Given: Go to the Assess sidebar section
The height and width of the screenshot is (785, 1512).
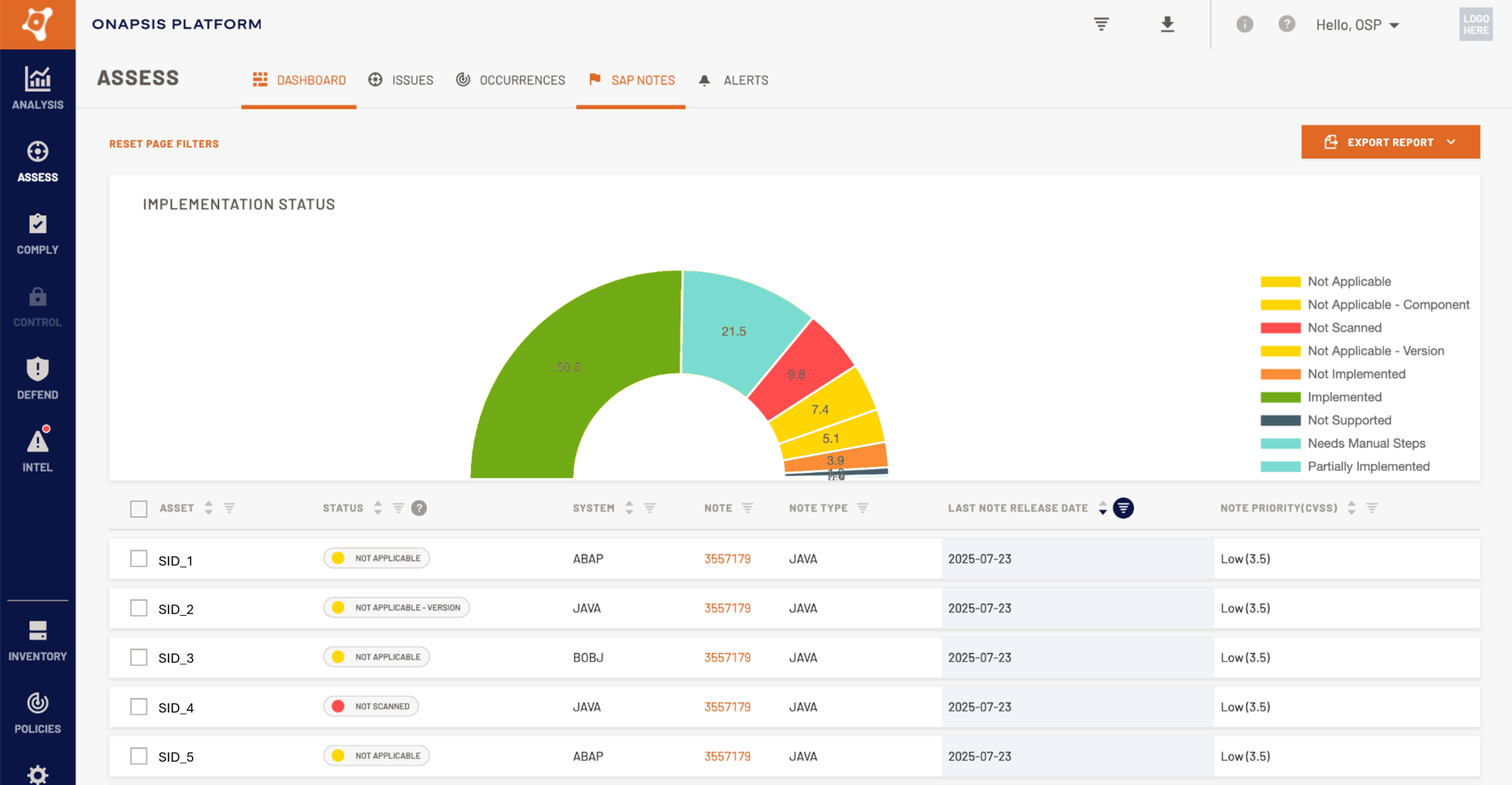Looking at the screenshot, I should 38,161.
